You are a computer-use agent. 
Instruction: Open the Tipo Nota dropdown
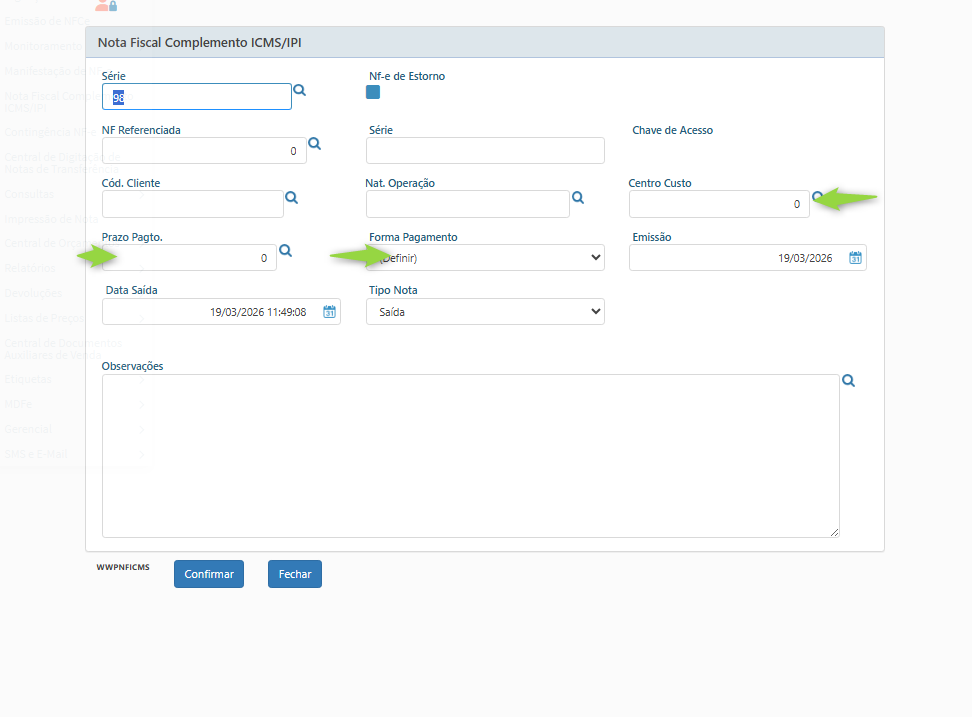pos(485,312)
